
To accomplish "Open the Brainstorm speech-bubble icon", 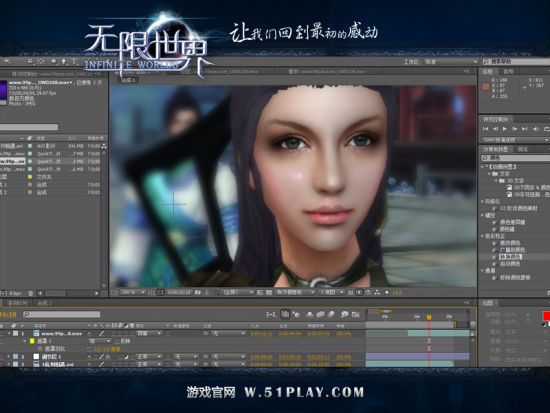I will point(344,315).
